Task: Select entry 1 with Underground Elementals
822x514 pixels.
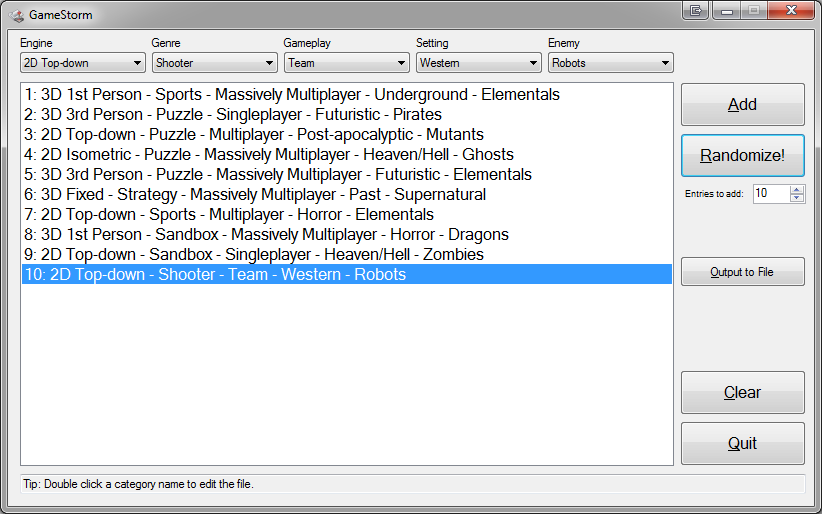Action: 290,95
